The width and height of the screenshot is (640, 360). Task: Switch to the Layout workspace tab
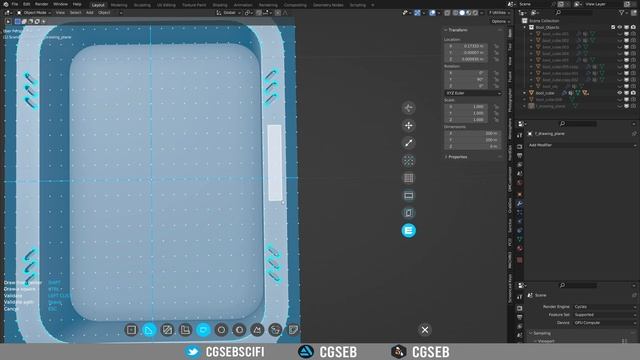[98, 5]
